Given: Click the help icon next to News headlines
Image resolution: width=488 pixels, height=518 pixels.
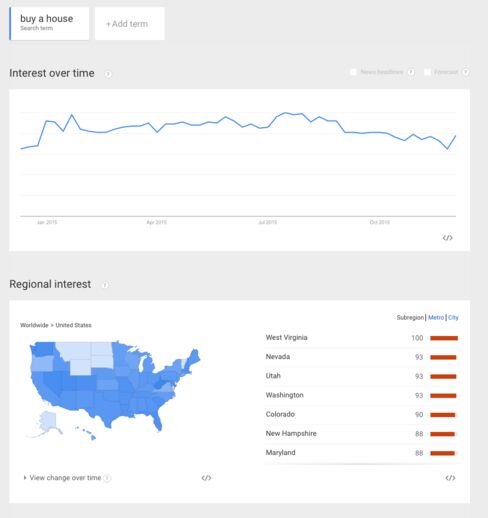Looking at the screenshot, I should click(x=411, y=72).
